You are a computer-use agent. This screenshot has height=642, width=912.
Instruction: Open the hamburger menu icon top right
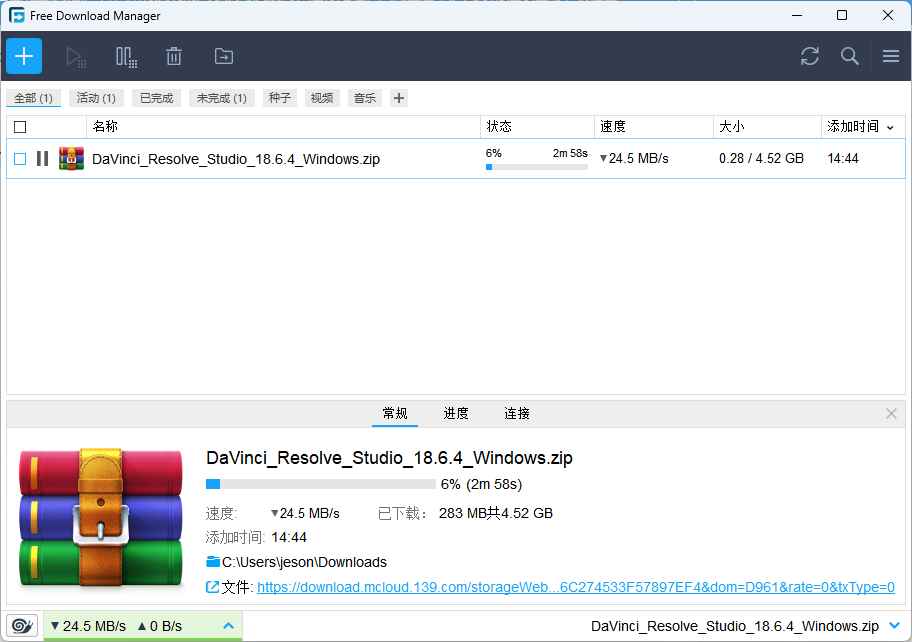point(890,57)
